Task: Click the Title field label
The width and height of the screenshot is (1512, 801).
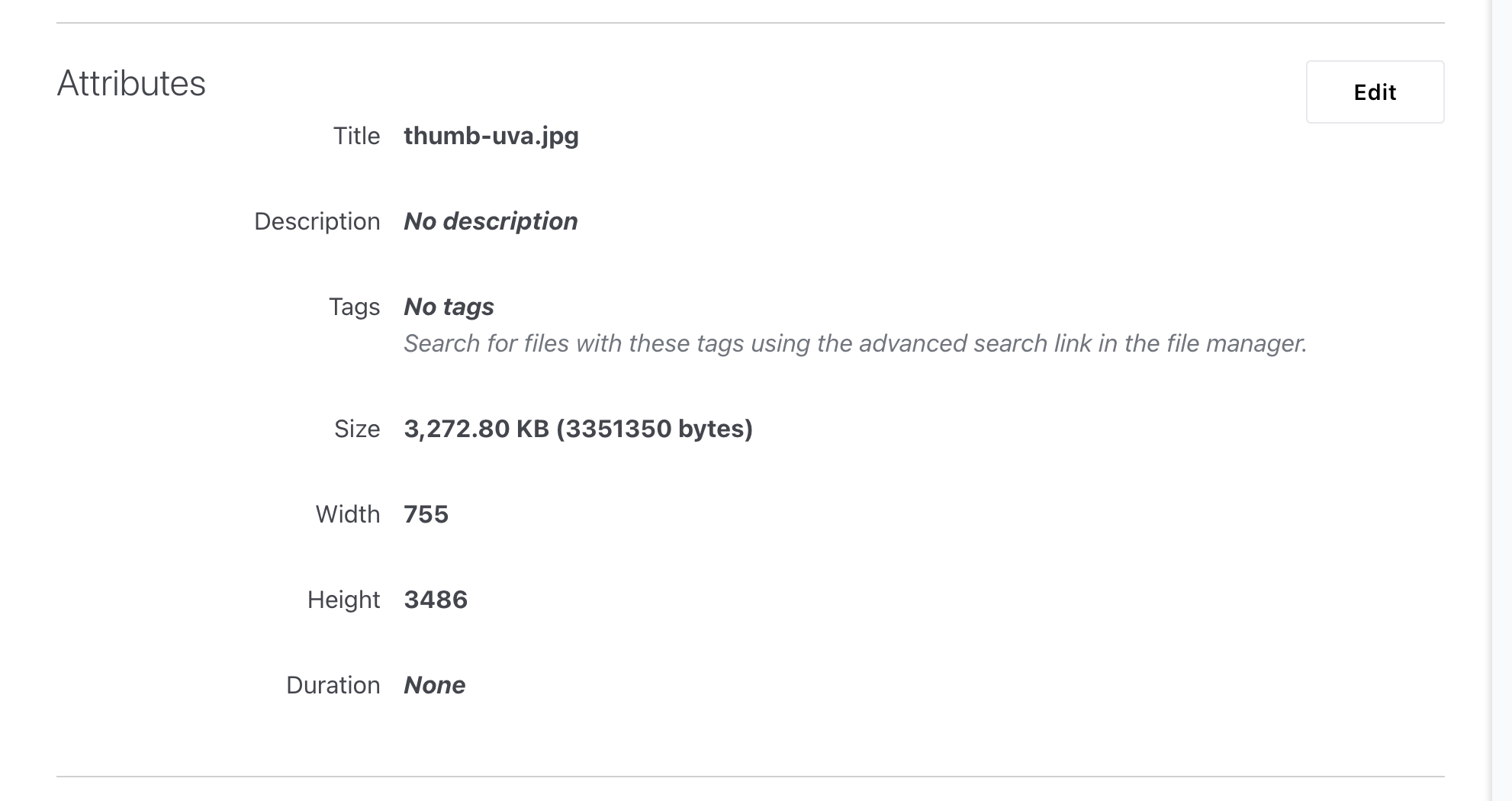Action: click(x=356, y=136)
